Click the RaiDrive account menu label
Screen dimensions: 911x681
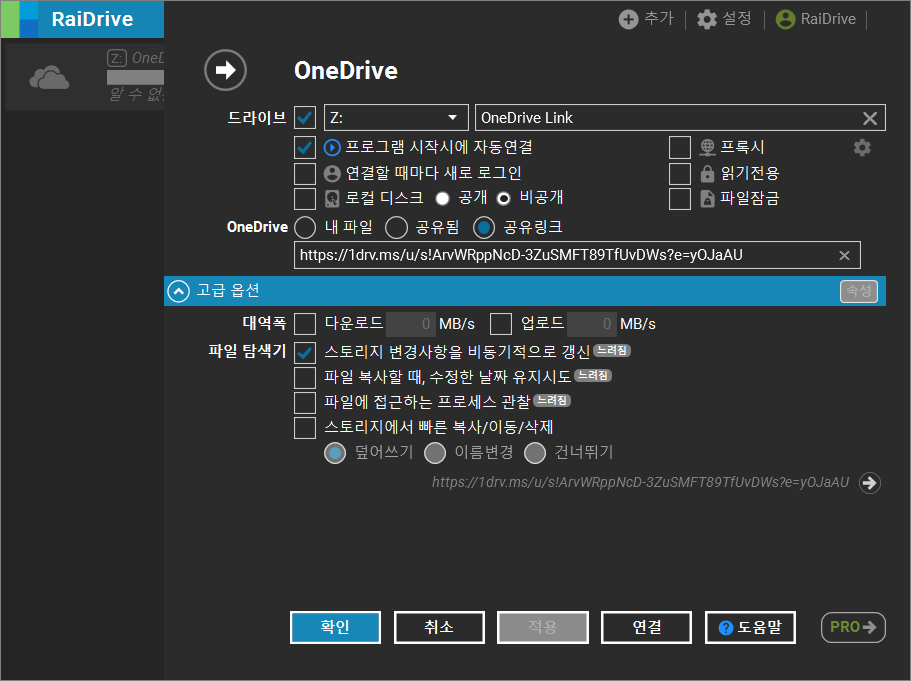(828, 19)
